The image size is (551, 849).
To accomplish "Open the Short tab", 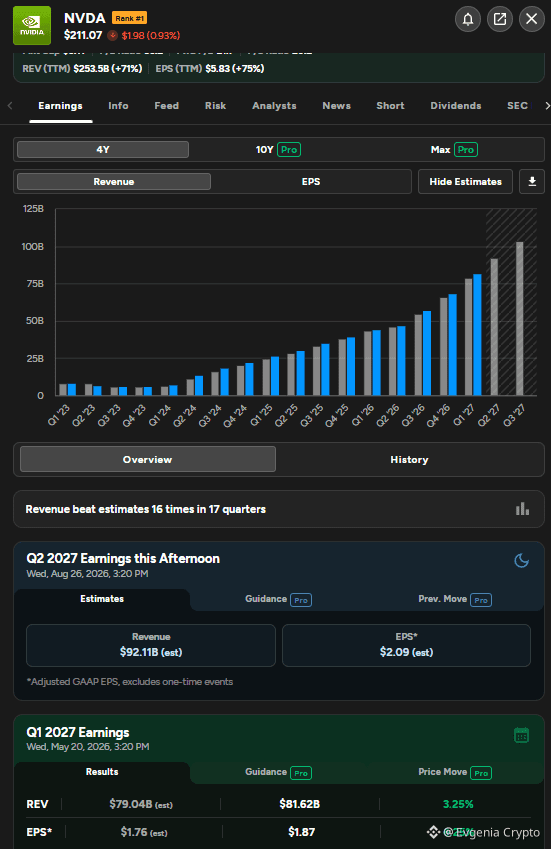I will point(390,106).
